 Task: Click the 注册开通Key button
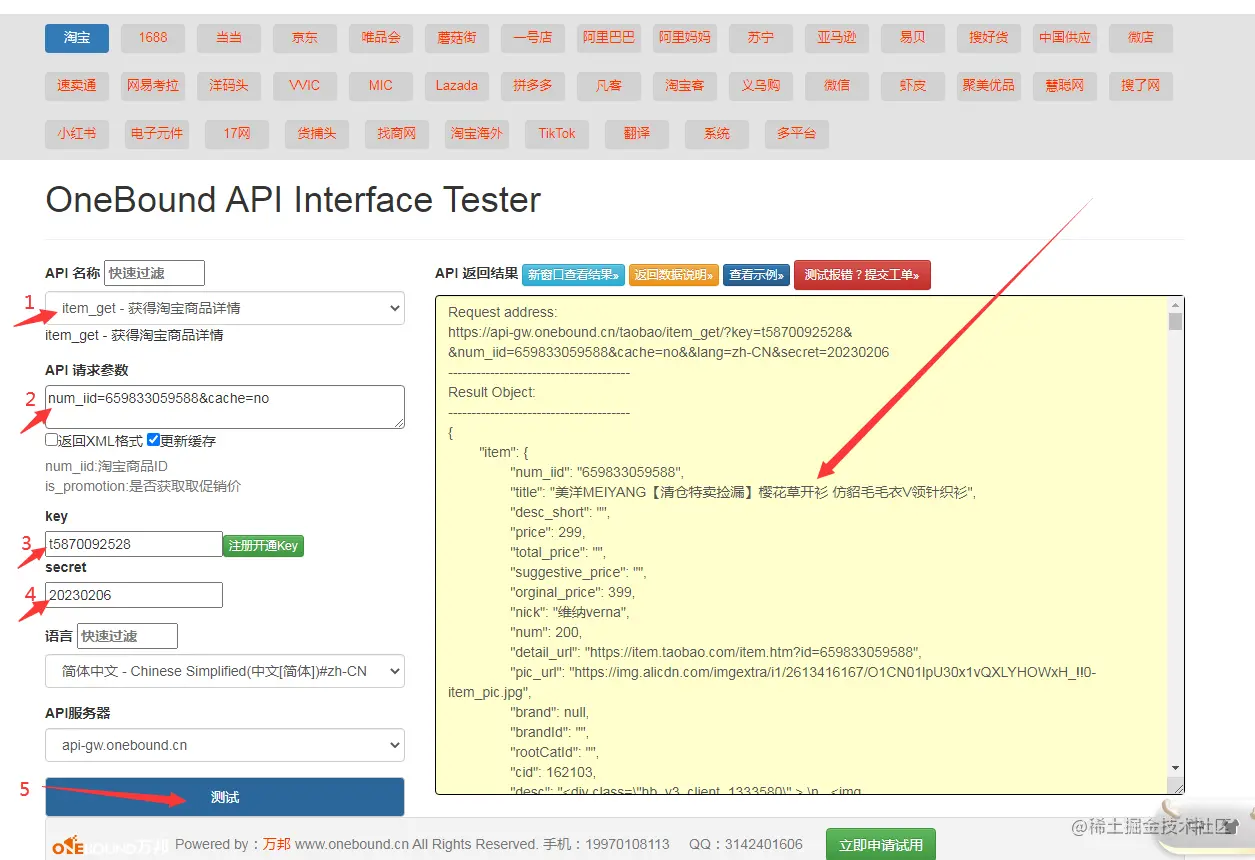263,546
